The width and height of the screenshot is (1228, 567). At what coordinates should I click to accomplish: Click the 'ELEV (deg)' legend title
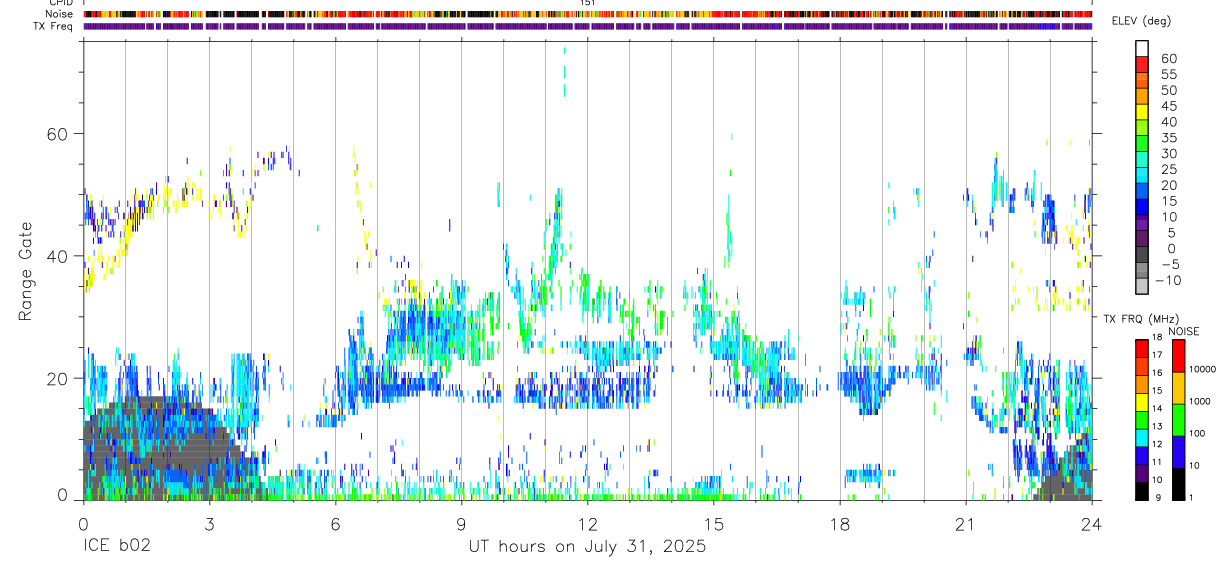pyautogui.click(x=1141, y=21)
